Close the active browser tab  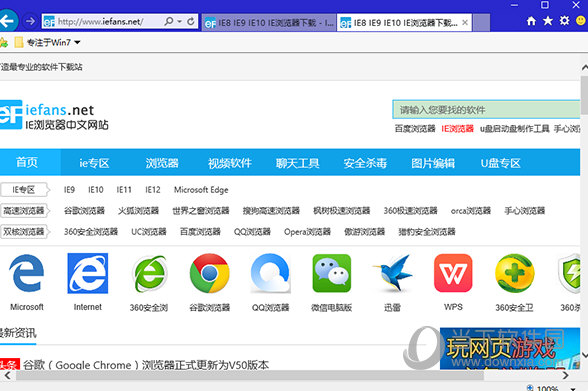pyautogui.click(x=465, y=23)
